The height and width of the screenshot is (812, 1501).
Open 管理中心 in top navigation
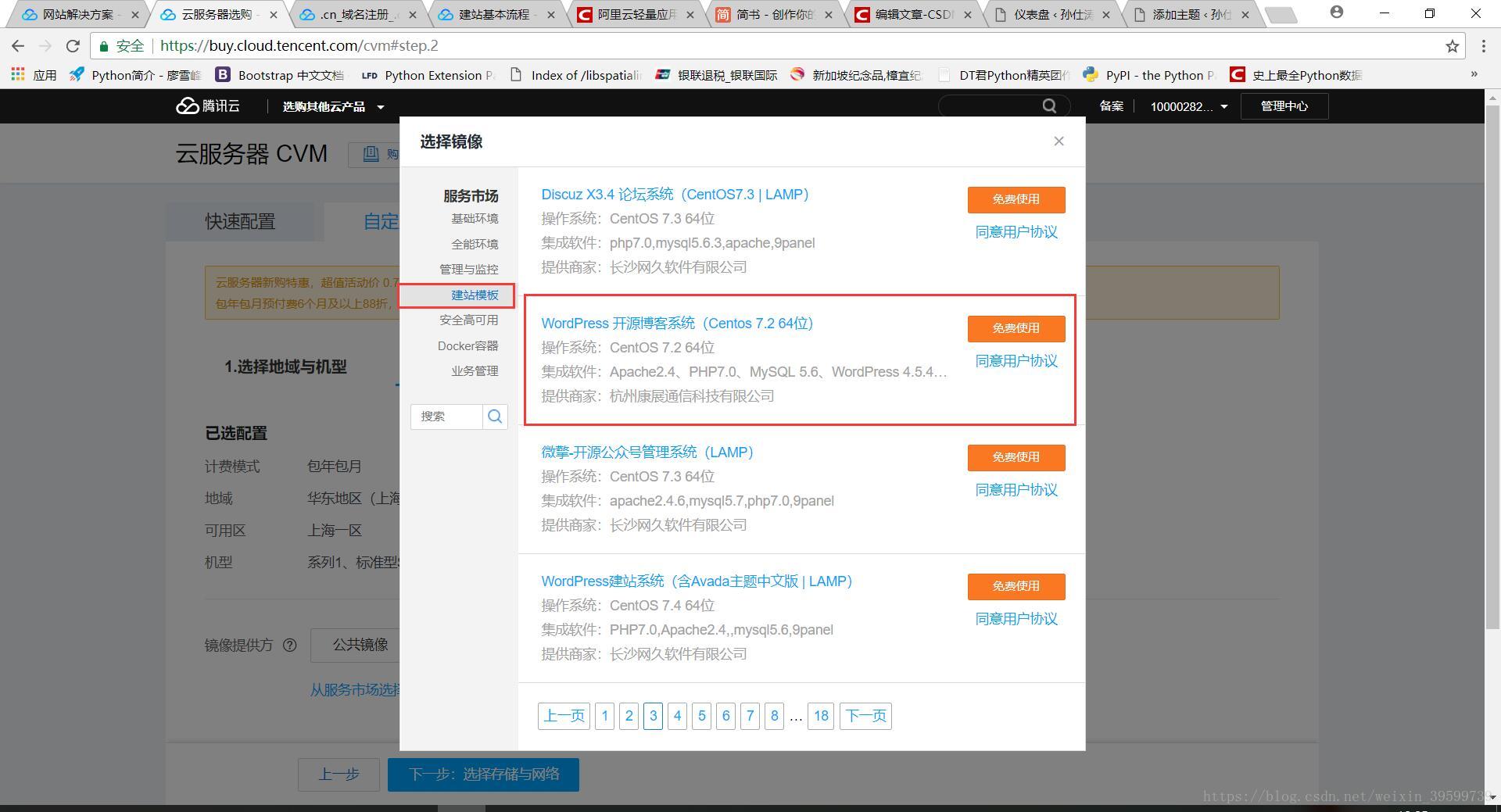pyautogui.click(x=1284, y=106)
